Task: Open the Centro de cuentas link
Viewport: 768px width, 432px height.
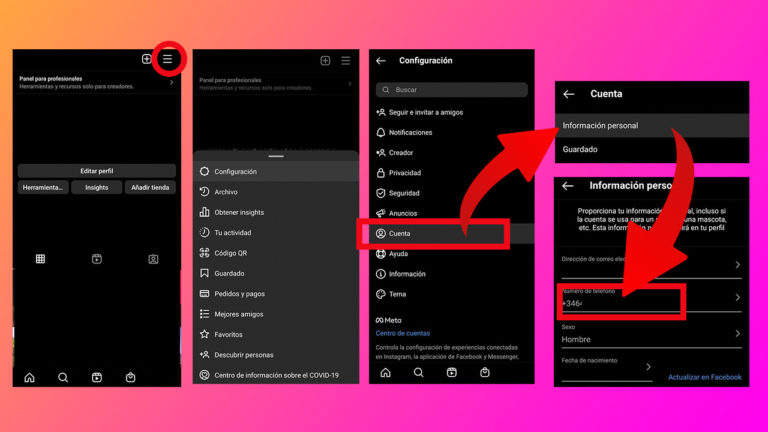Action: [402, 333]
